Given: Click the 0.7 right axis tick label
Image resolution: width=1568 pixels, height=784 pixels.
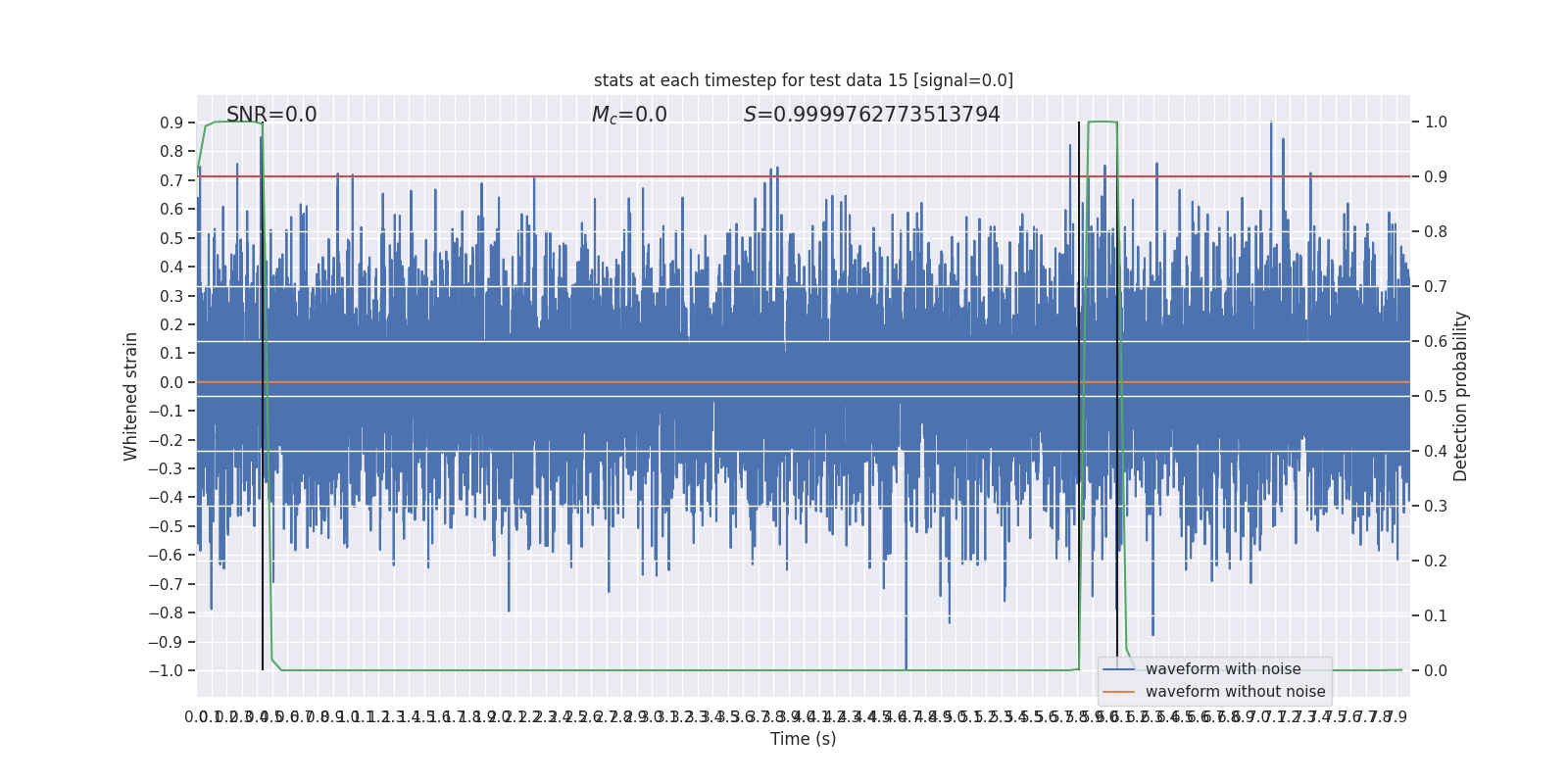Looking at the screenshot, I should [1436, 287].
